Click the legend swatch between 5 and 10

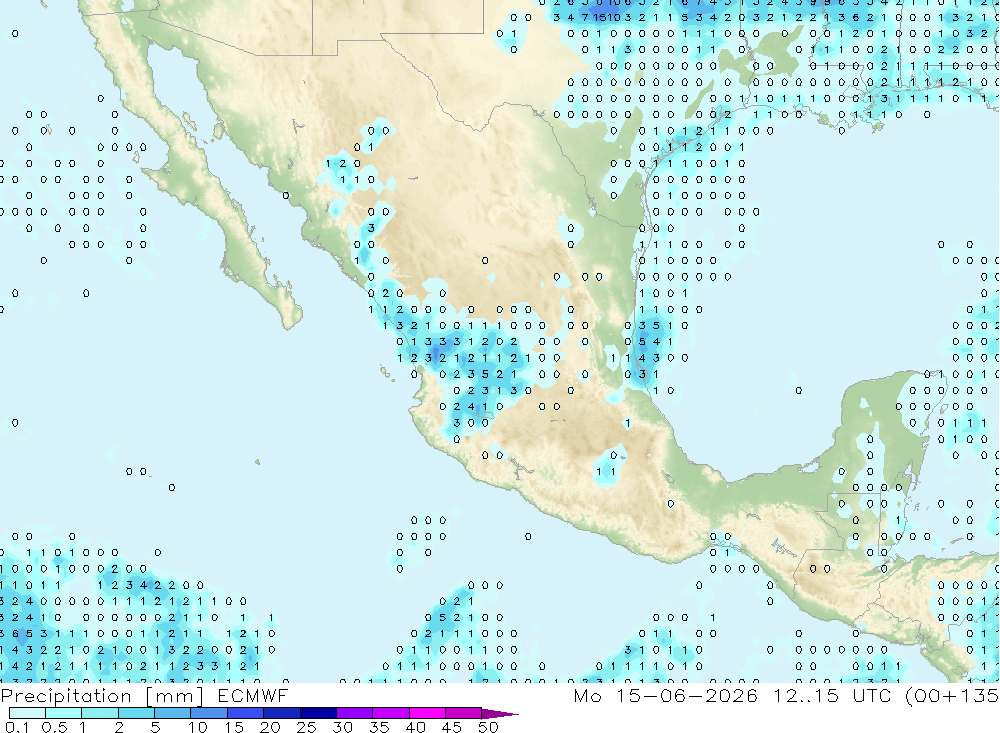[173, 713]
